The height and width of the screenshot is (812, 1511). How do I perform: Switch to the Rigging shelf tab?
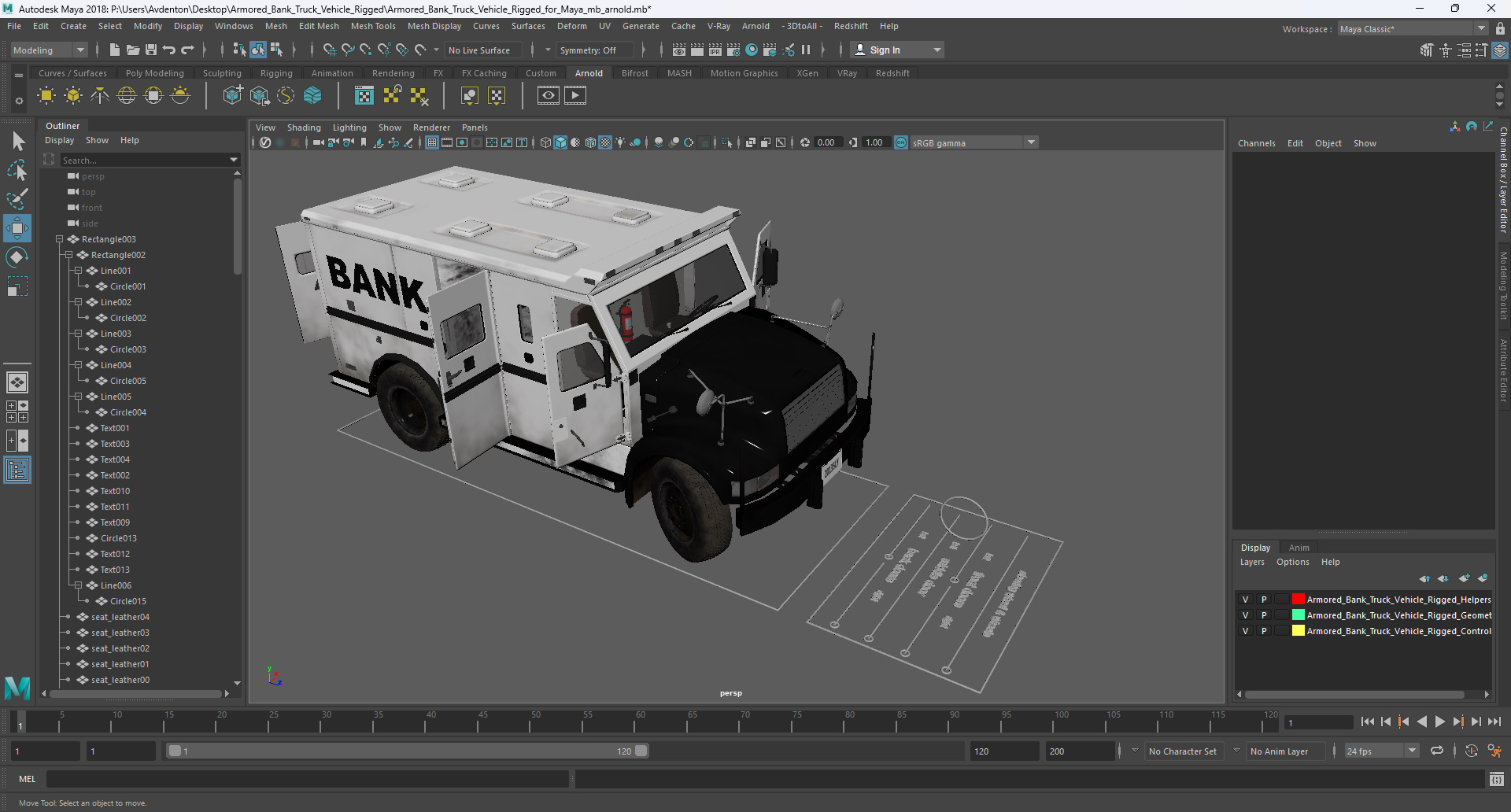pyautogui.click(x=276, y=73)
